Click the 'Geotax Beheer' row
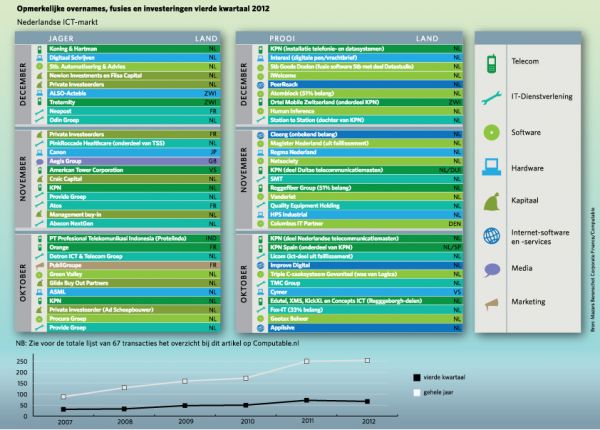The height and width of the screenshot is (430, 600). click(x=365, y=319)
